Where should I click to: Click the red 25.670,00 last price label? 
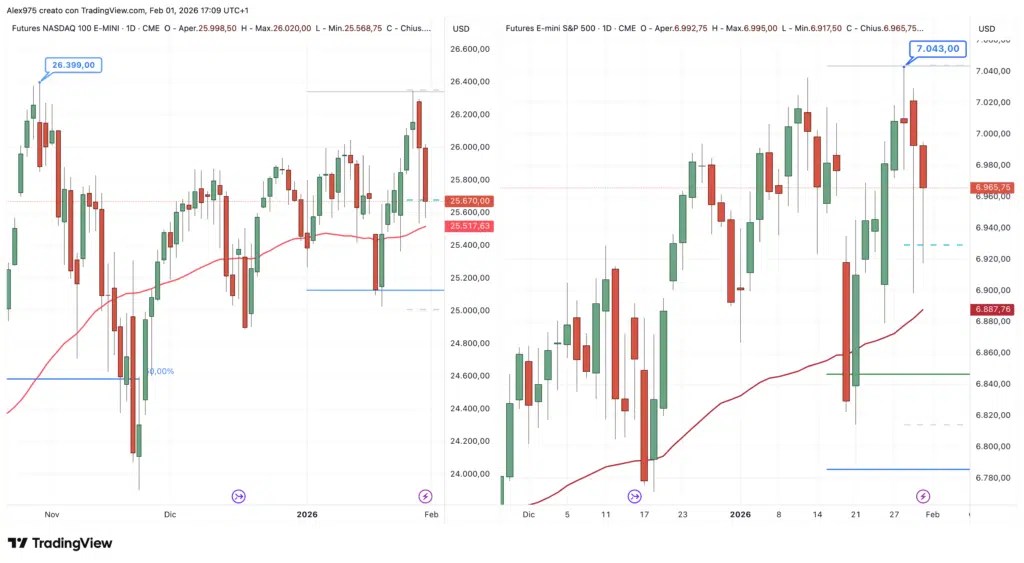(x=469, y=201)
